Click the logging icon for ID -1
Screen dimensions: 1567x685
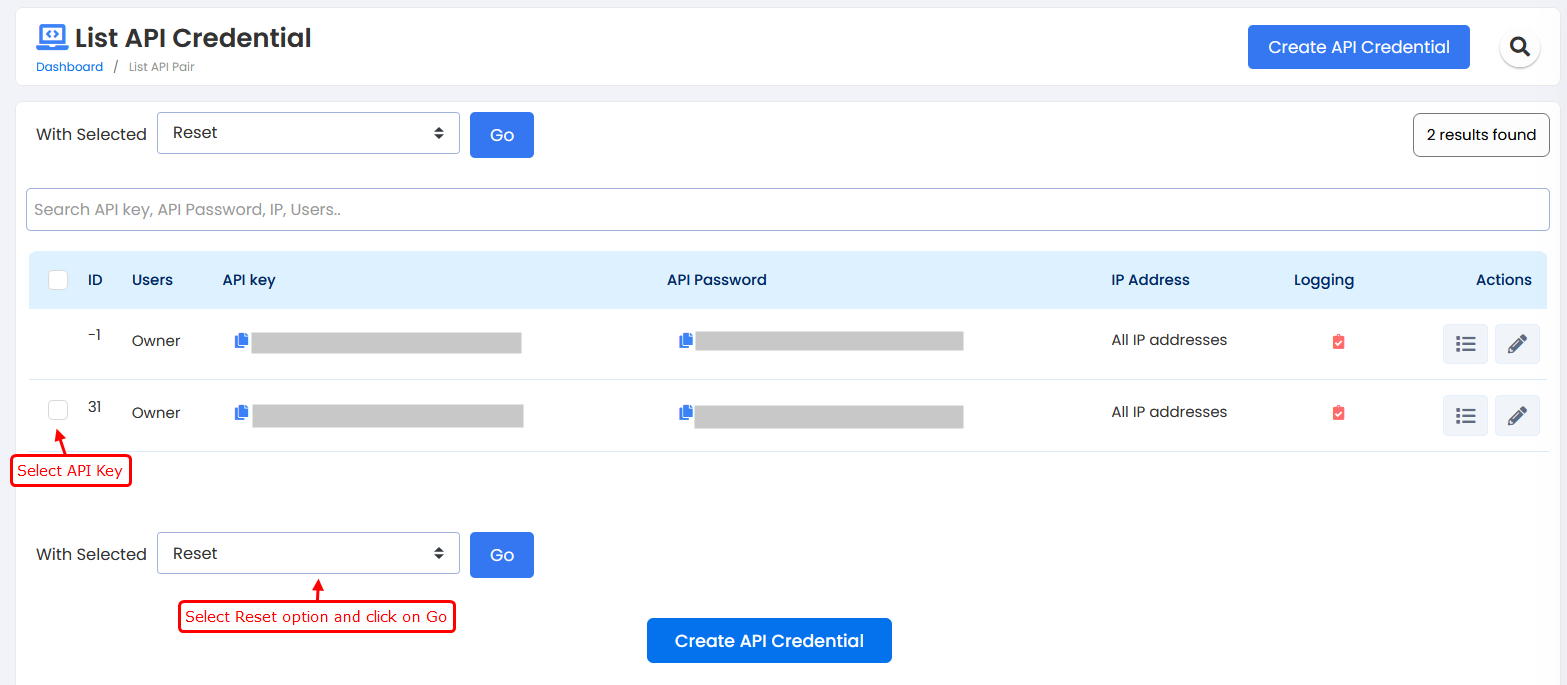[x=1338, y=342]
